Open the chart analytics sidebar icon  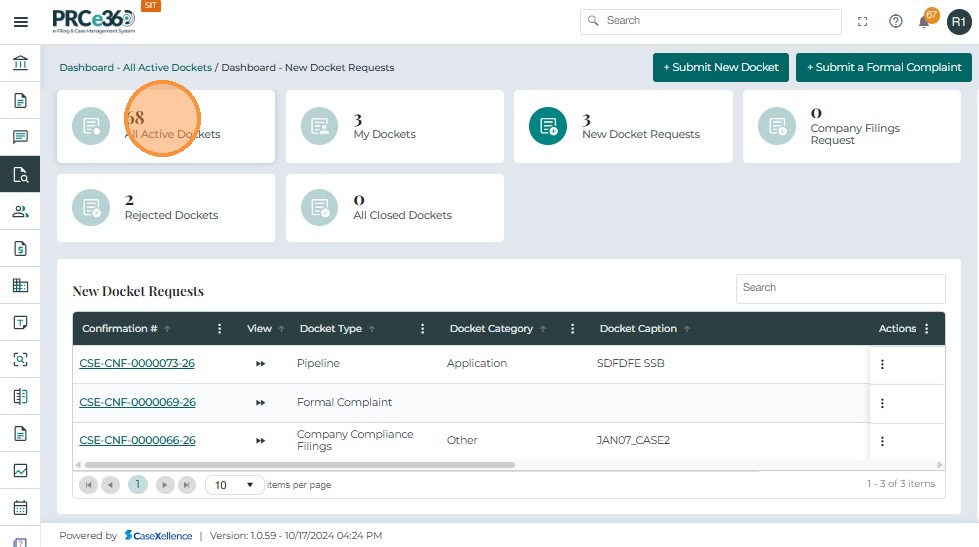(20, 470)
